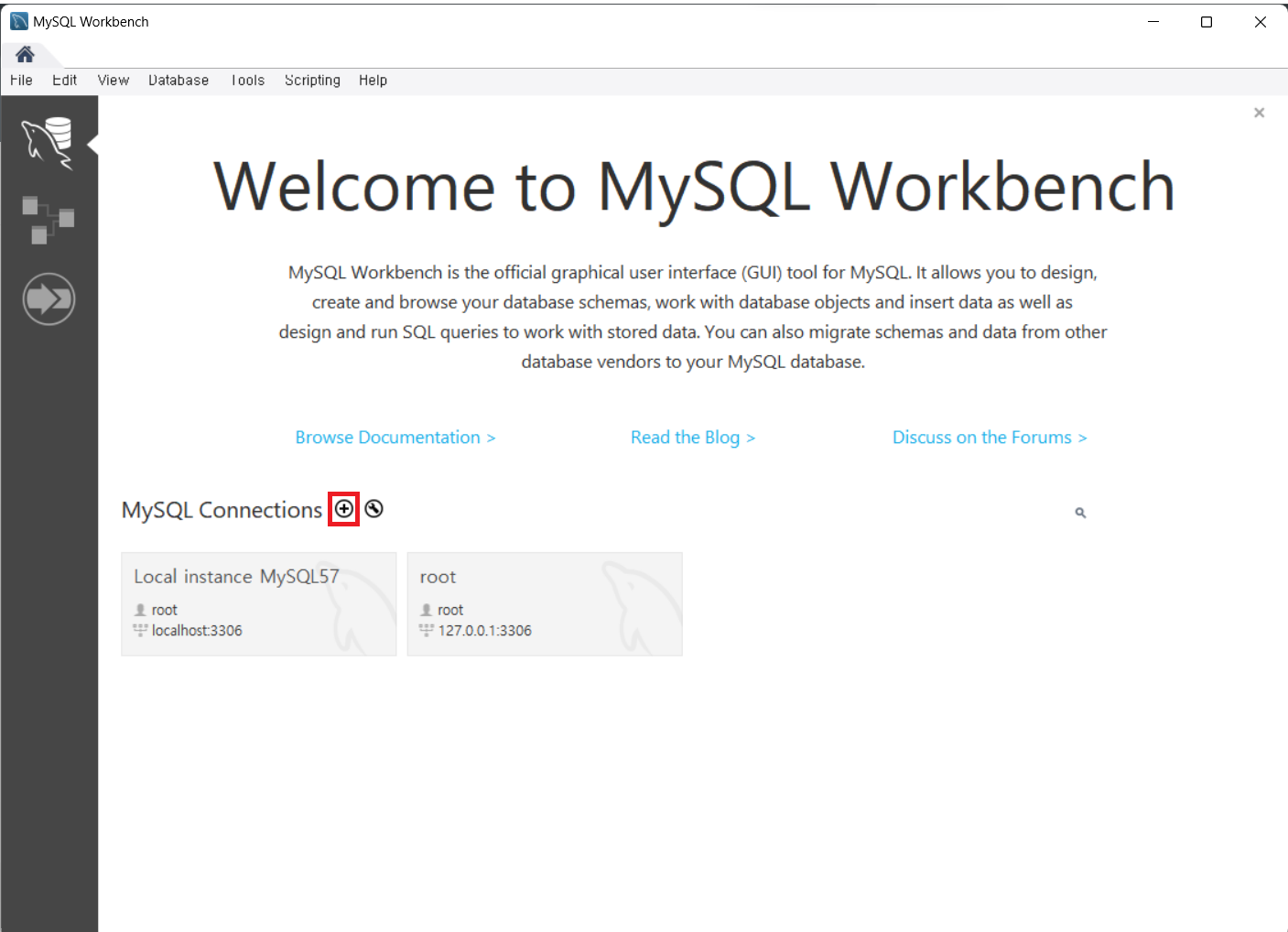Manage connections with the wrench icon
1288x932 pixels.
373,508
